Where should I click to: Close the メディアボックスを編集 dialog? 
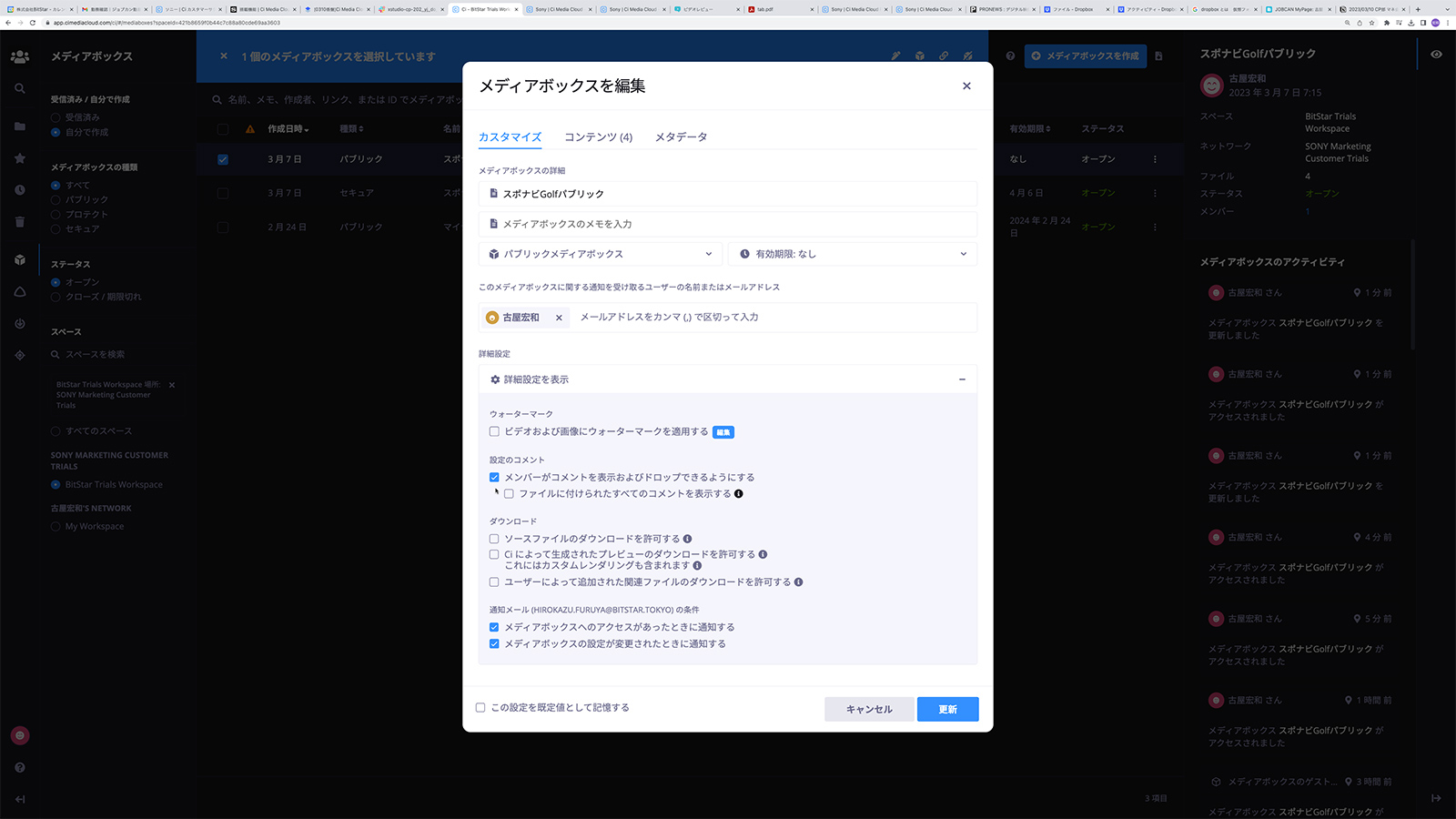966,86
